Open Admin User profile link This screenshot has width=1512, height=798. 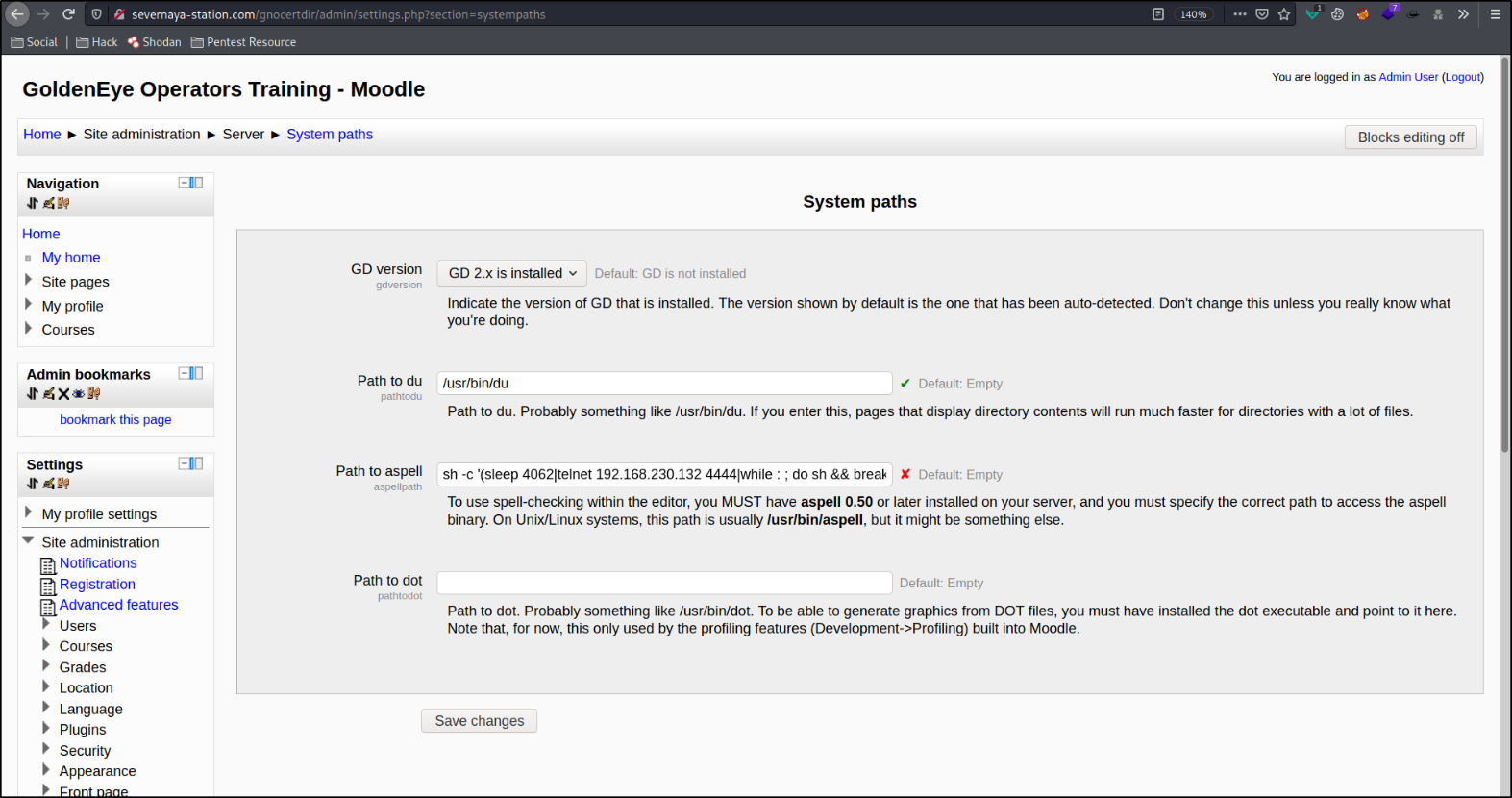pyautogui.click(x=1408, y=77)
